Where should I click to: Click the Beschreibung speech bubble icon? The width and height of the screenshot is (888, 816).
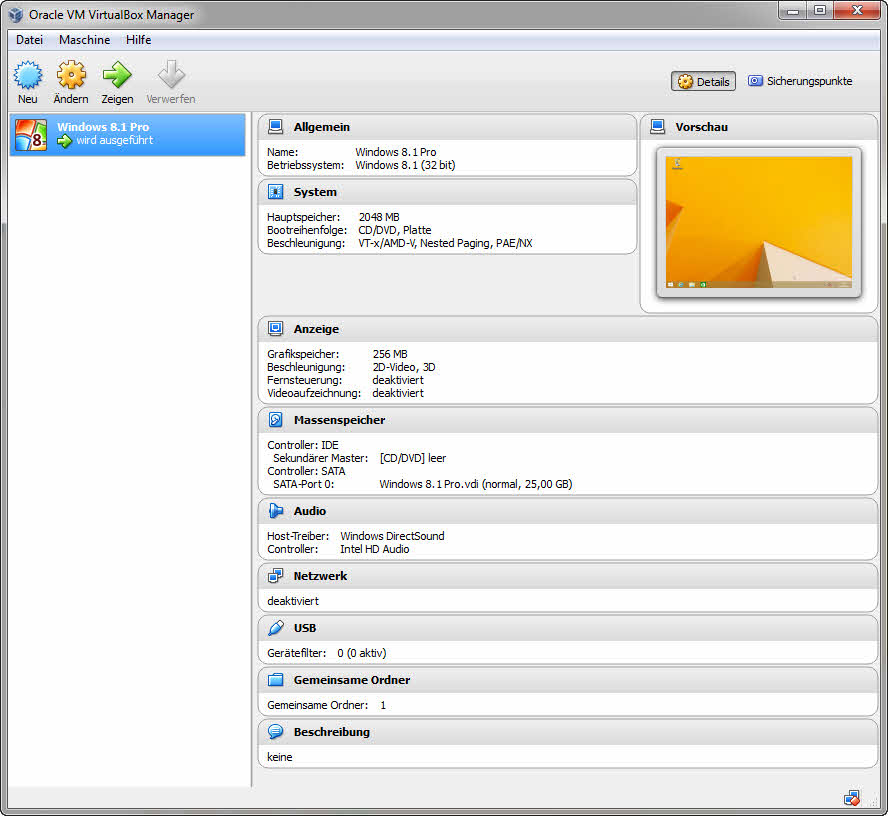275,732
